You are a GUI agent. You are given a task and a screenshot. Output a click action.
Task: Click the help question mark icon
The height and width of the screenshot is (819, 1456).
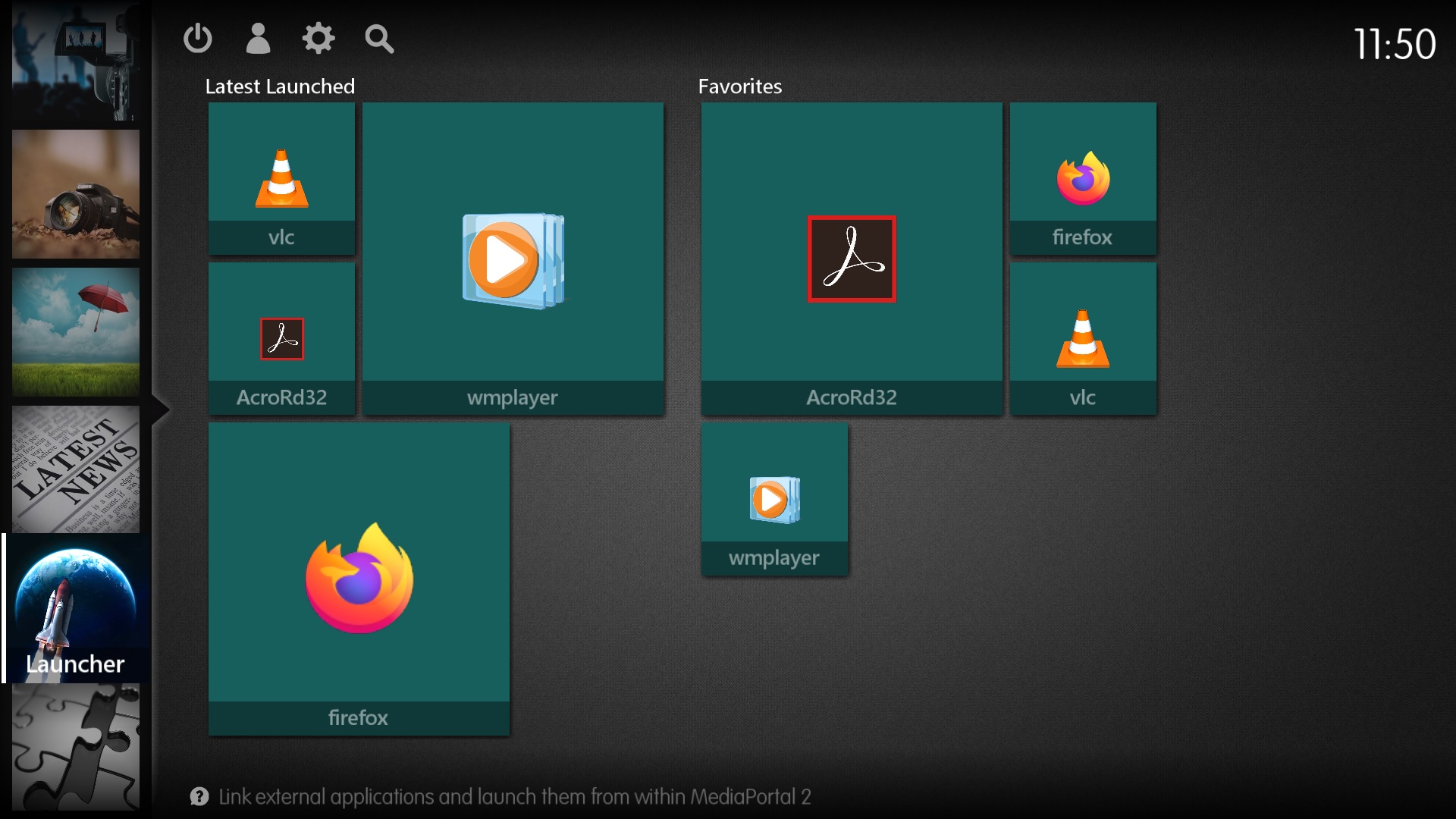[x=199, y=796]
